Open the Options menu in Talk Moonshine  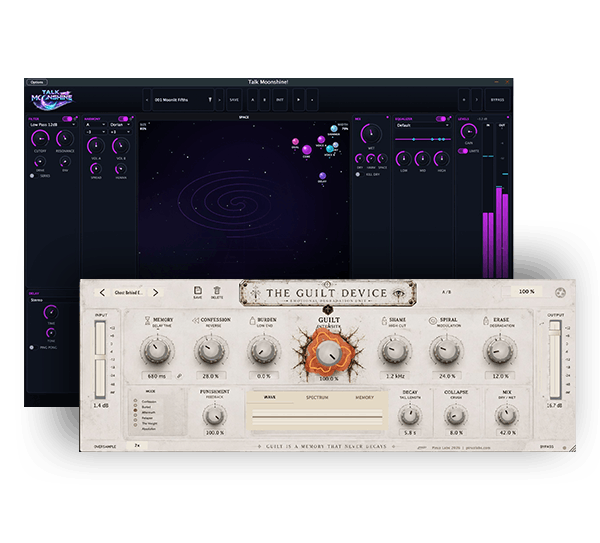coord(37,82)
